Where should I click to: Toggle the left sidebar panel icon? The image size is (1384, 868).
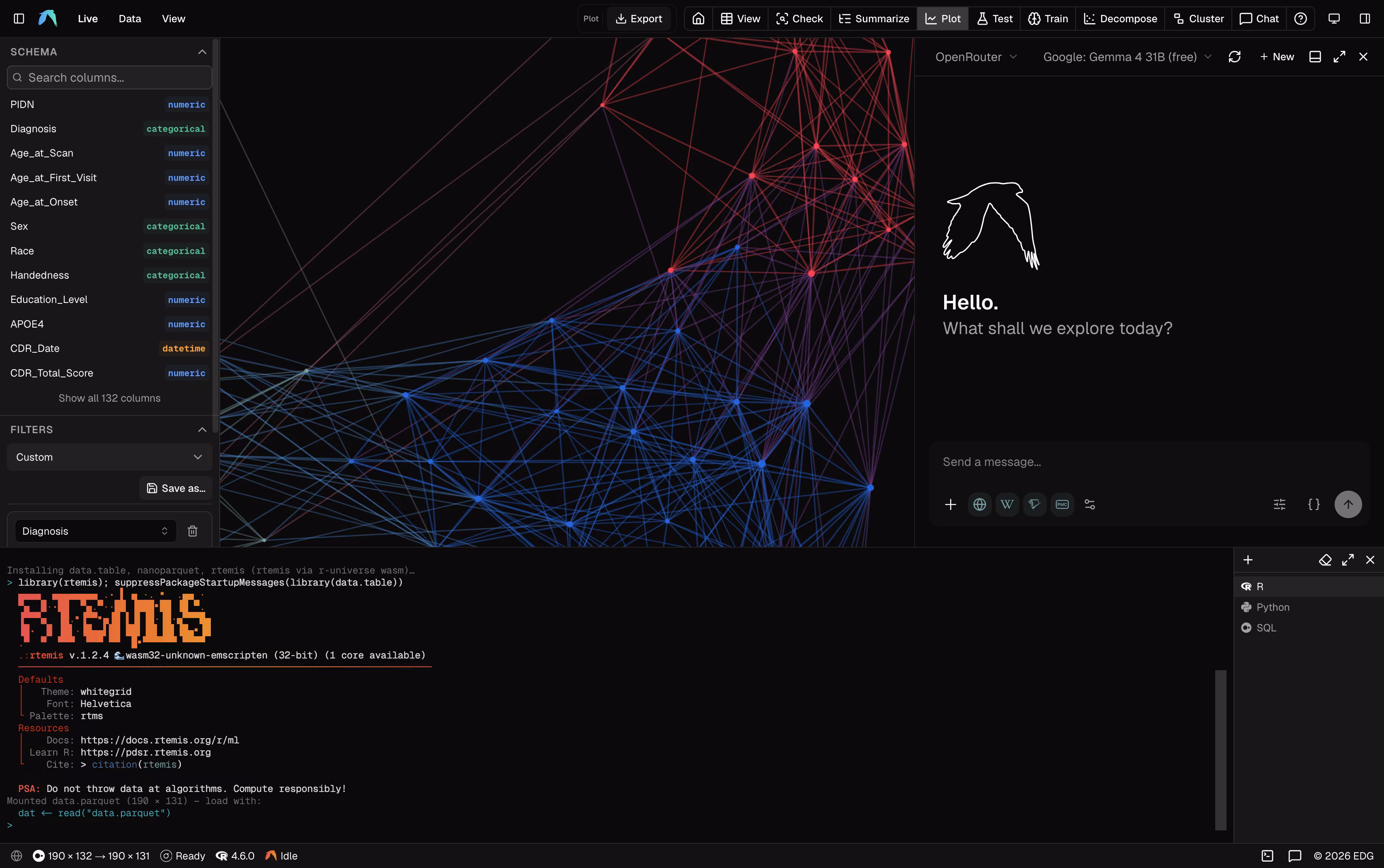19,18
